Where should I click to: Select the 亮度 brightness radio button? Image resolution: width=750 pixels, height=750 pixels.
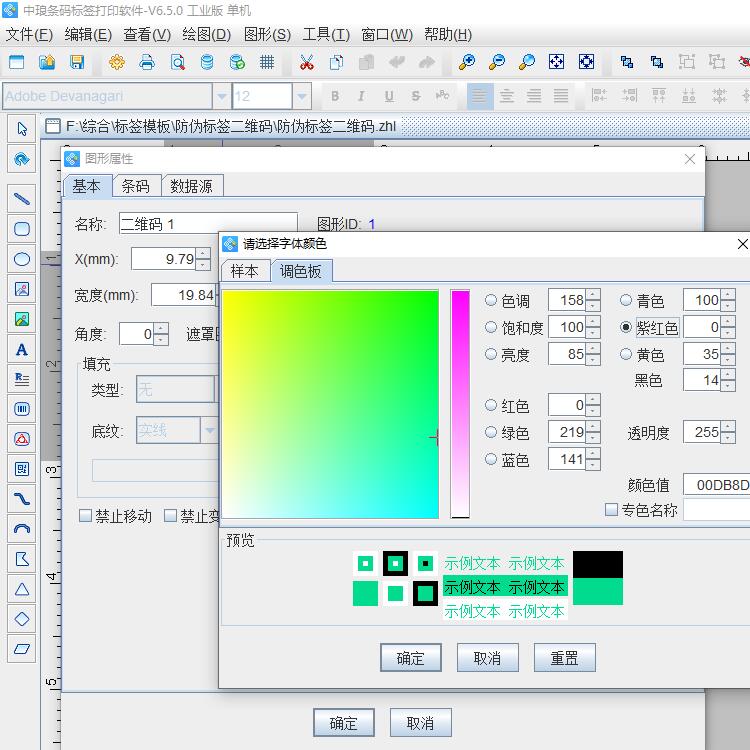[491, 354]
